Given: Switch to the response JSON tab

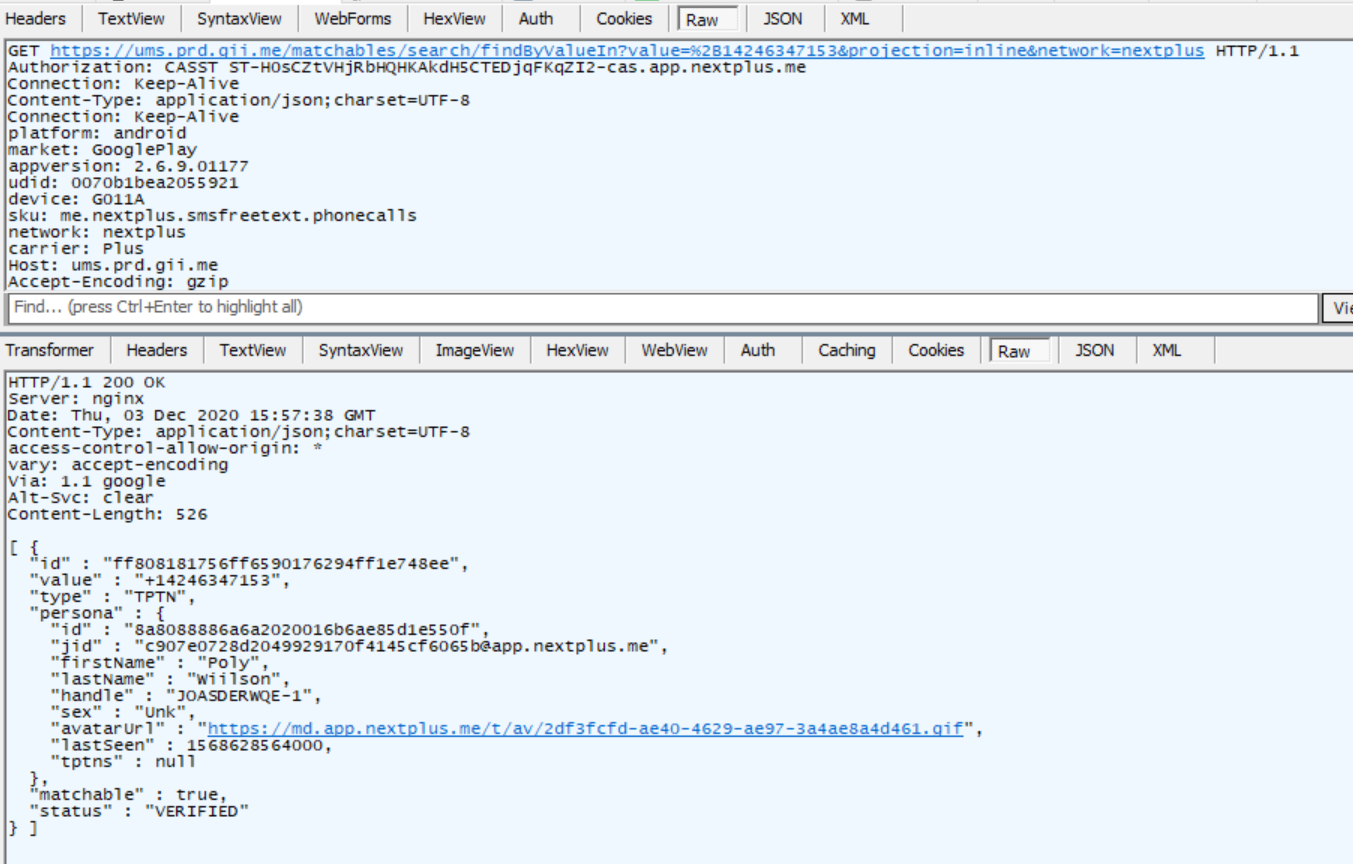Looking at the screenshot, I should click(x=1095, y=350).
